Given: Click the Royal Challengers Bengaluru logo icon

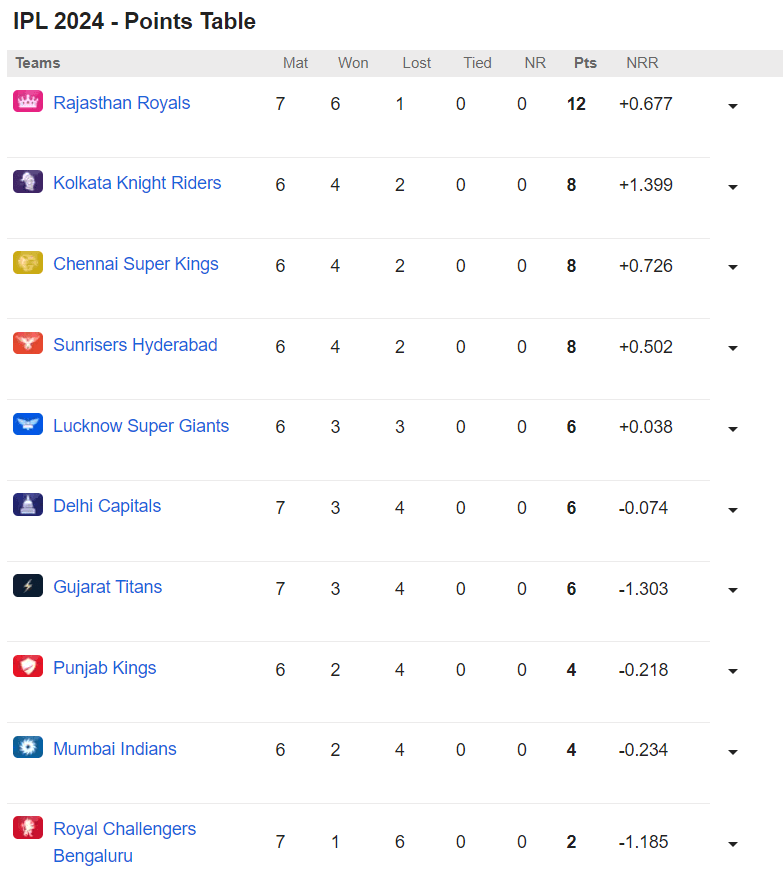Looking at the screenshot, I should click(28, 828).
